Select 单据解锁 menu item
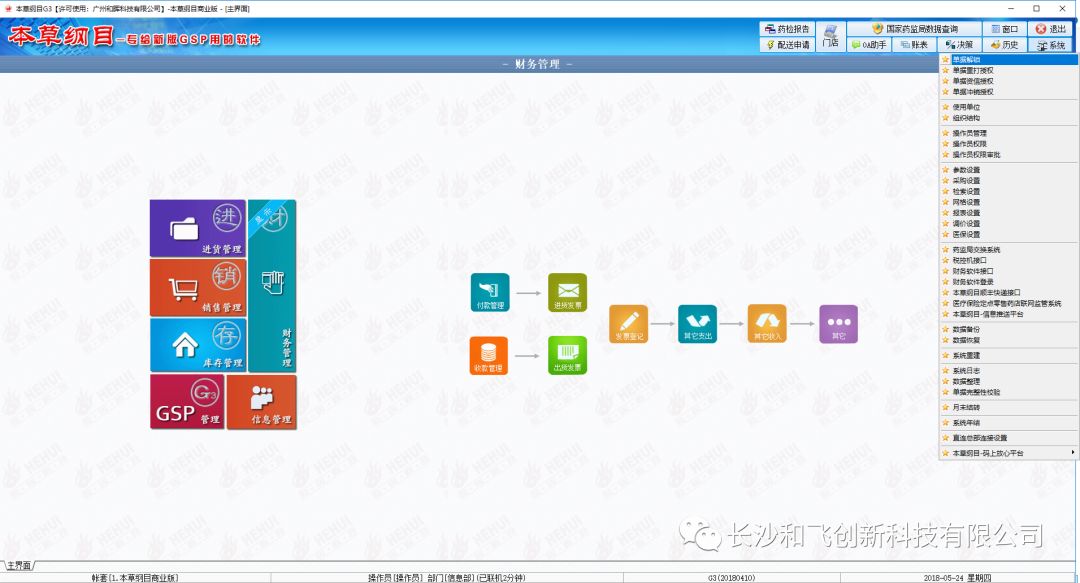Viewport: 1080px width, 583px height. click(x=1008, y=60)
